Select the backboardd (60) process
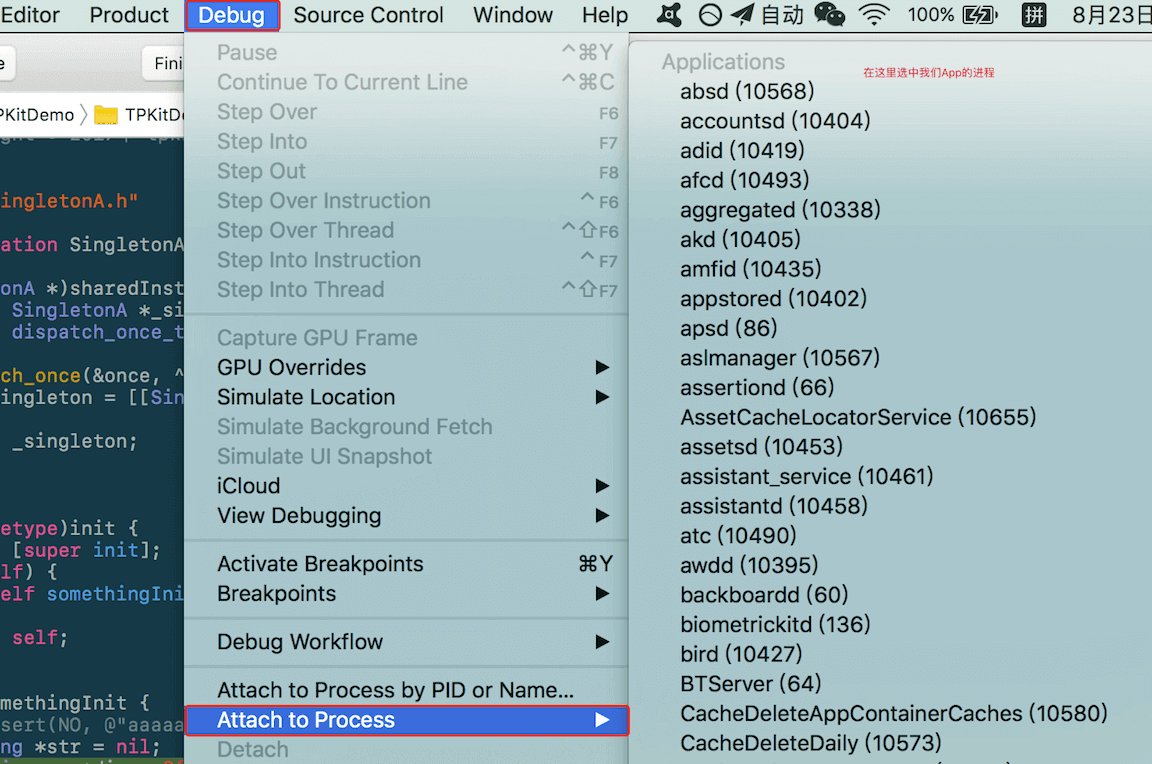Image resolution: width=1152 pixels, height=764 pixels. pos(764,595)
